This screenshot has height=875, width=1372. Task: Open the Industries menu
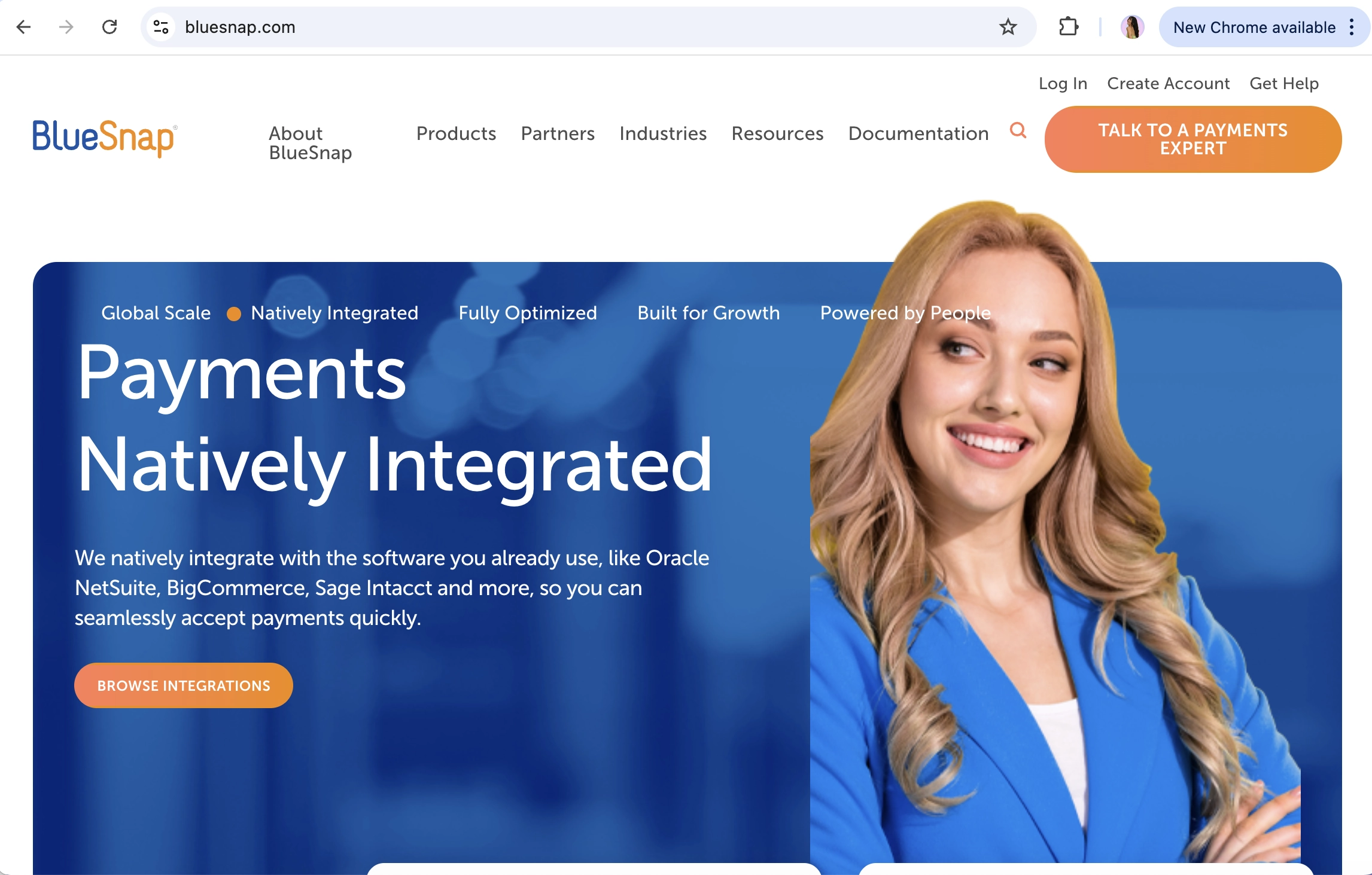[x=663, y=133]
